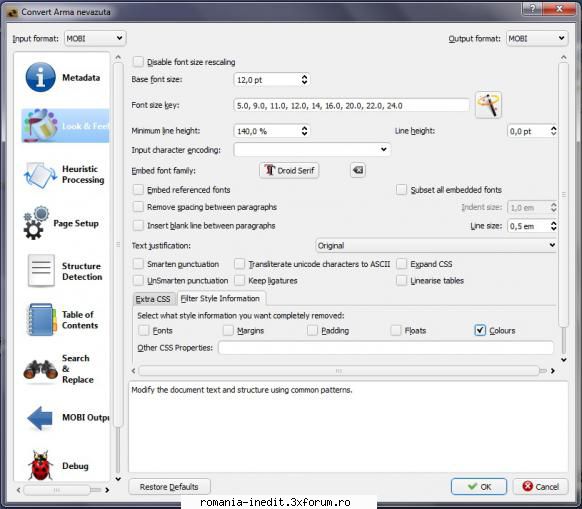Open the Output format dropdown
Viewport: 582px width, 509px height.
tap(537, 38)
